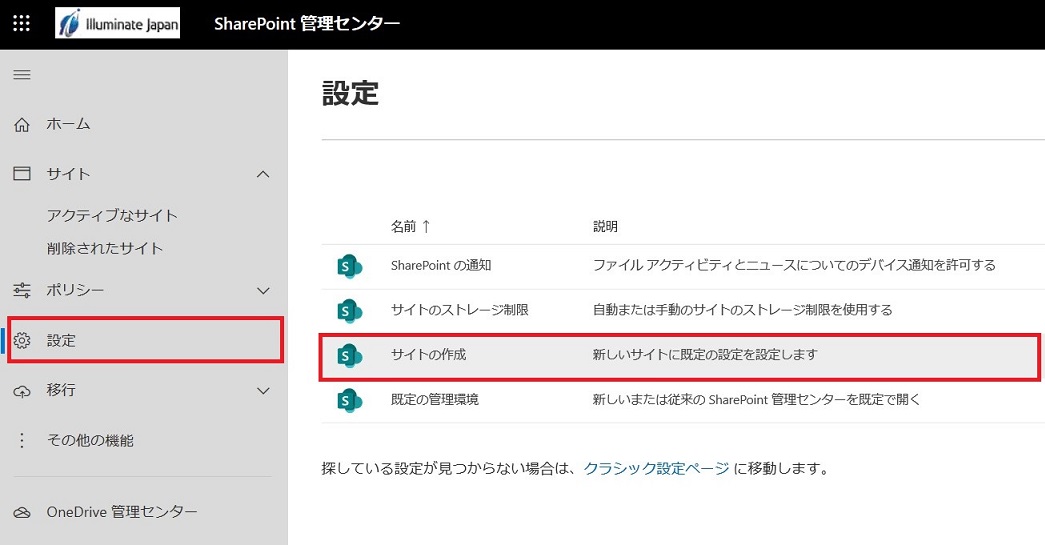Click the SharePoint 管理センター header title
Viewport: 1045px width, 545px height.
point(307,24)
